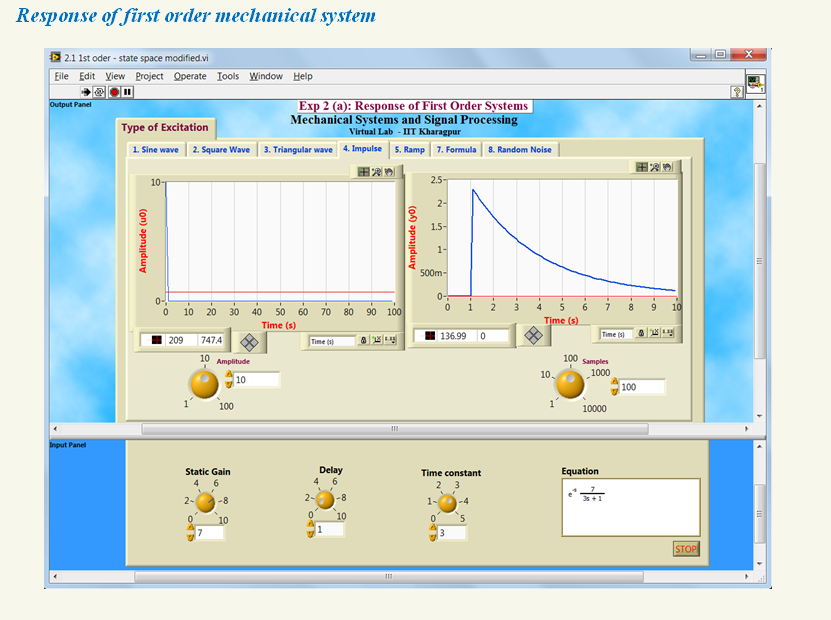Image resolution: width=831 pixels, height=620 pixels.
Task: Click the Run Continuously toolbar icon
Action: pyautogui.click(x=99, y=92)
